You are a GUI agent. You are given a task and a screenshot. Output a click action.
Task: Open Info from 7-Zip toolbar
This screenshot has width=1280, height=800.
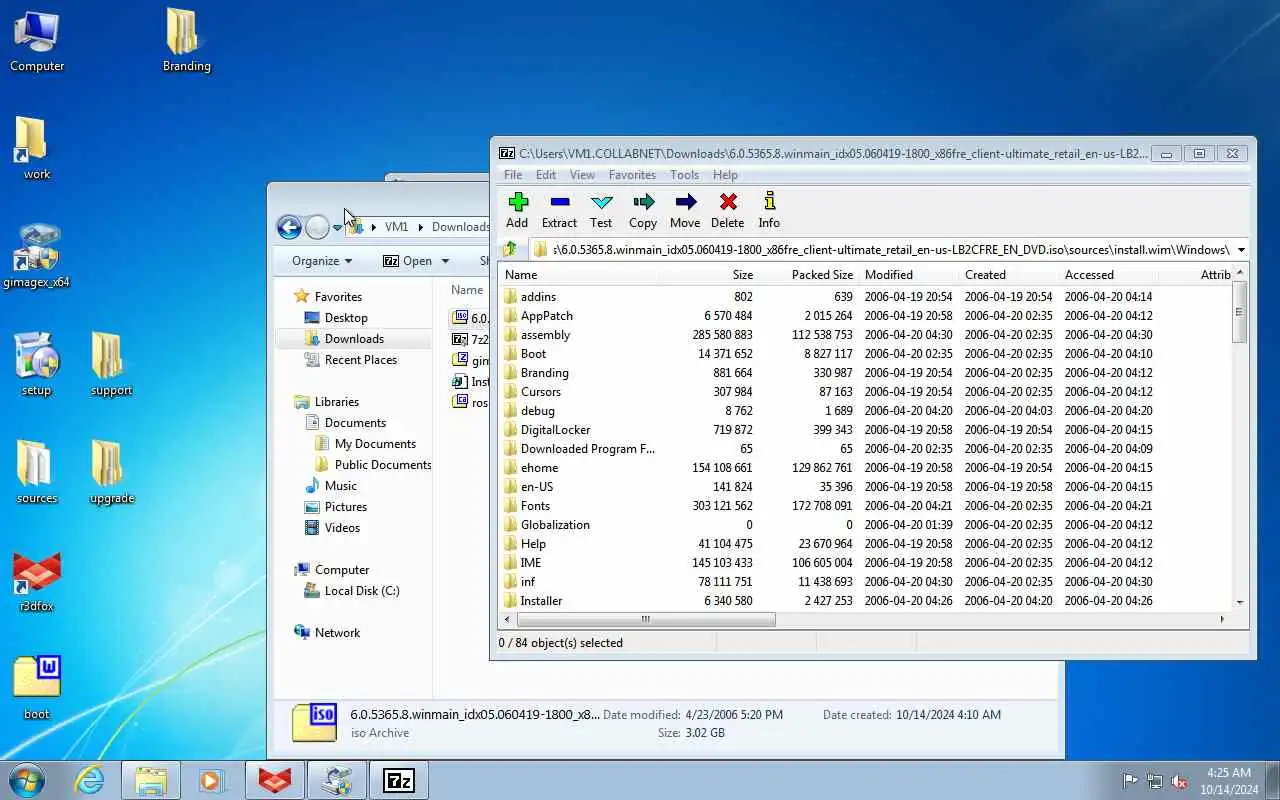tap(769, 210)
